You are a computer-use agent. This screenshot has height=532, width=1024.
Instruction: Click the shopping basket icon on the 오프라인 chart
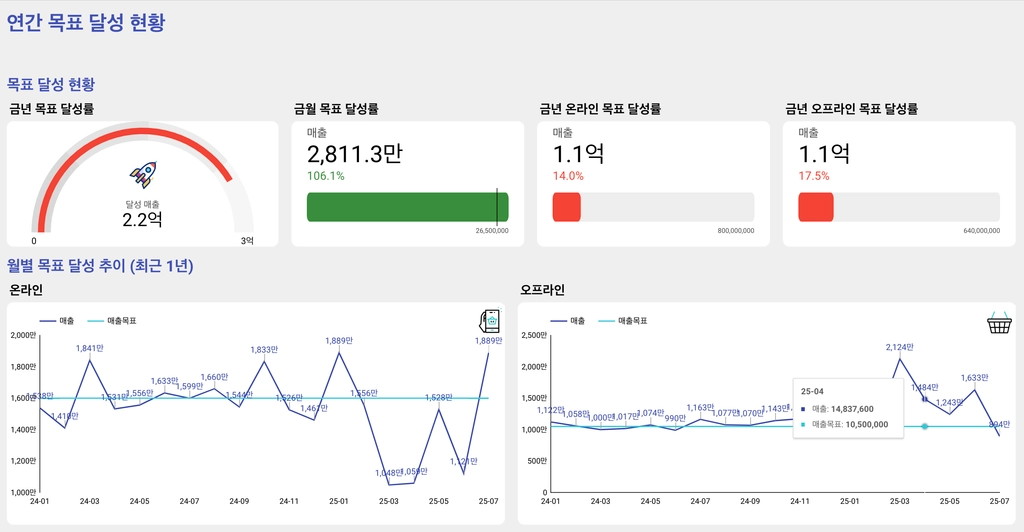point(999,322)
